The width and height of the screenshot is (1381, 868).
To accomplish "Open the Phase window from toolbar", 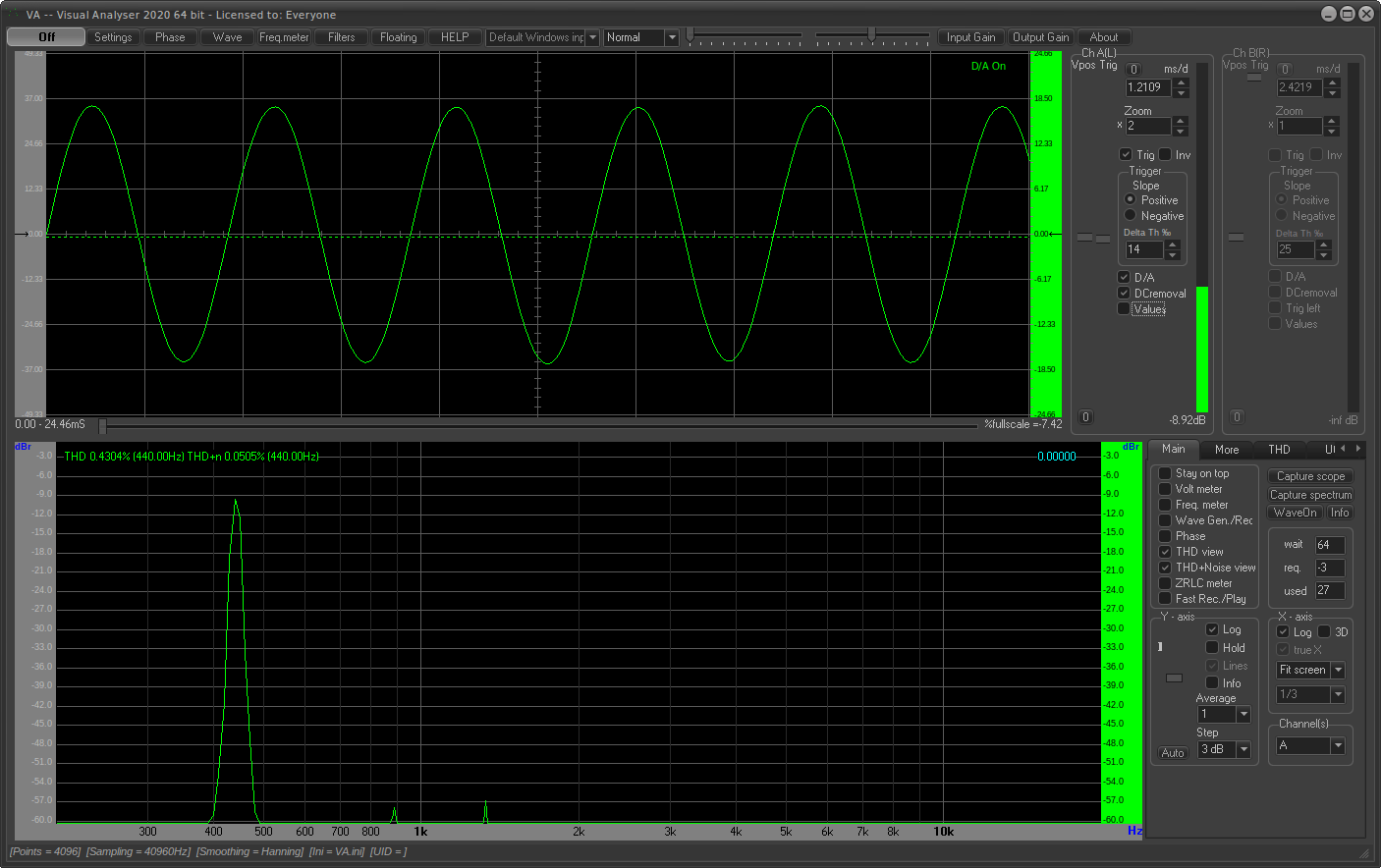I will pyautogui.click(x=170, y=37).
